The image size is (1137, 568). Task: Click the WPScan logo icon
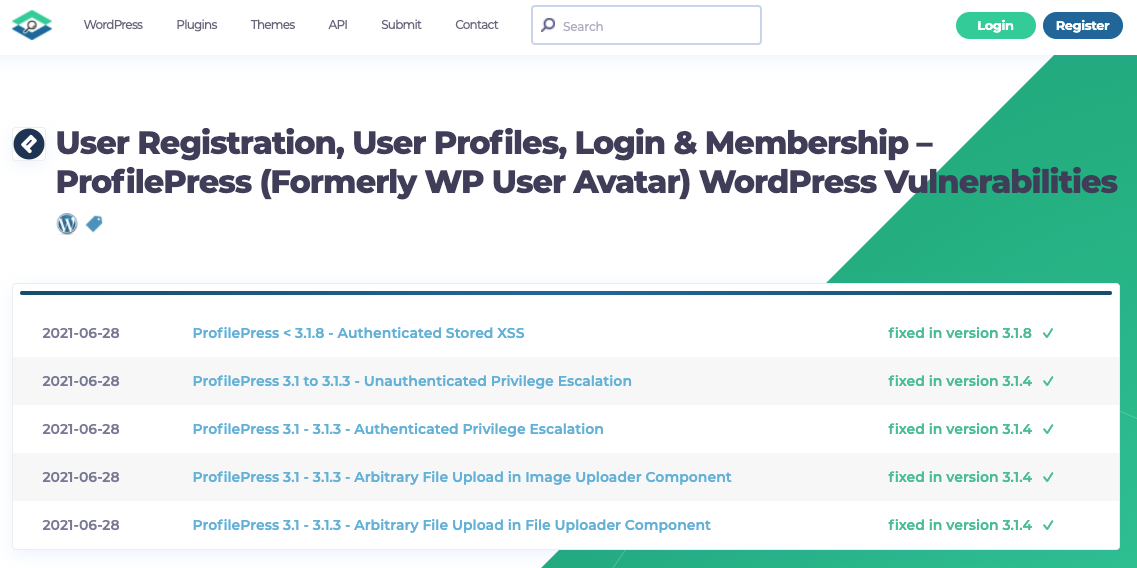point(32,25)
